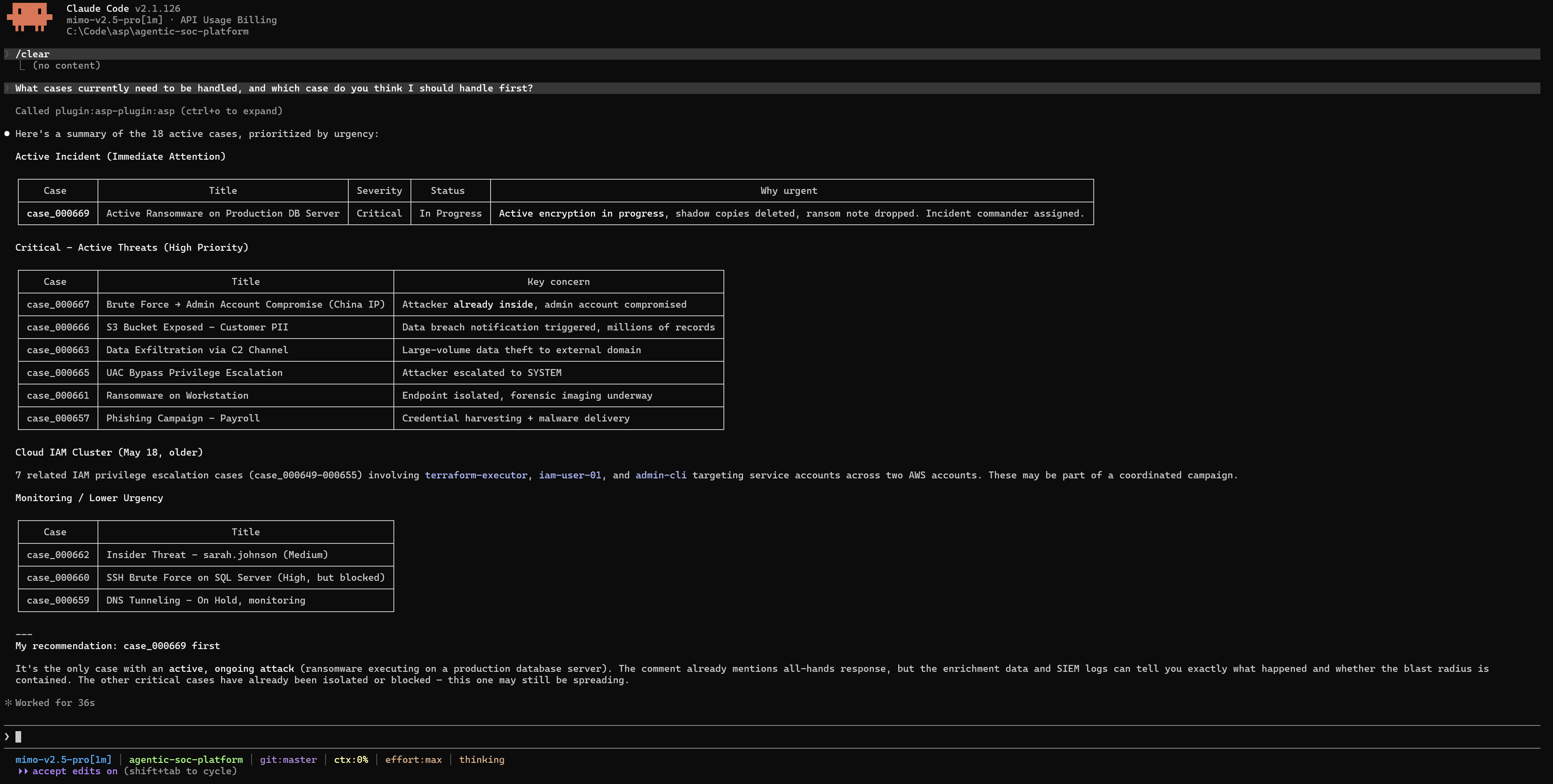The image size is (1553, 784).
Task: Click 'Attacker escalated to SYSTEM' cell
Action: 558,373
